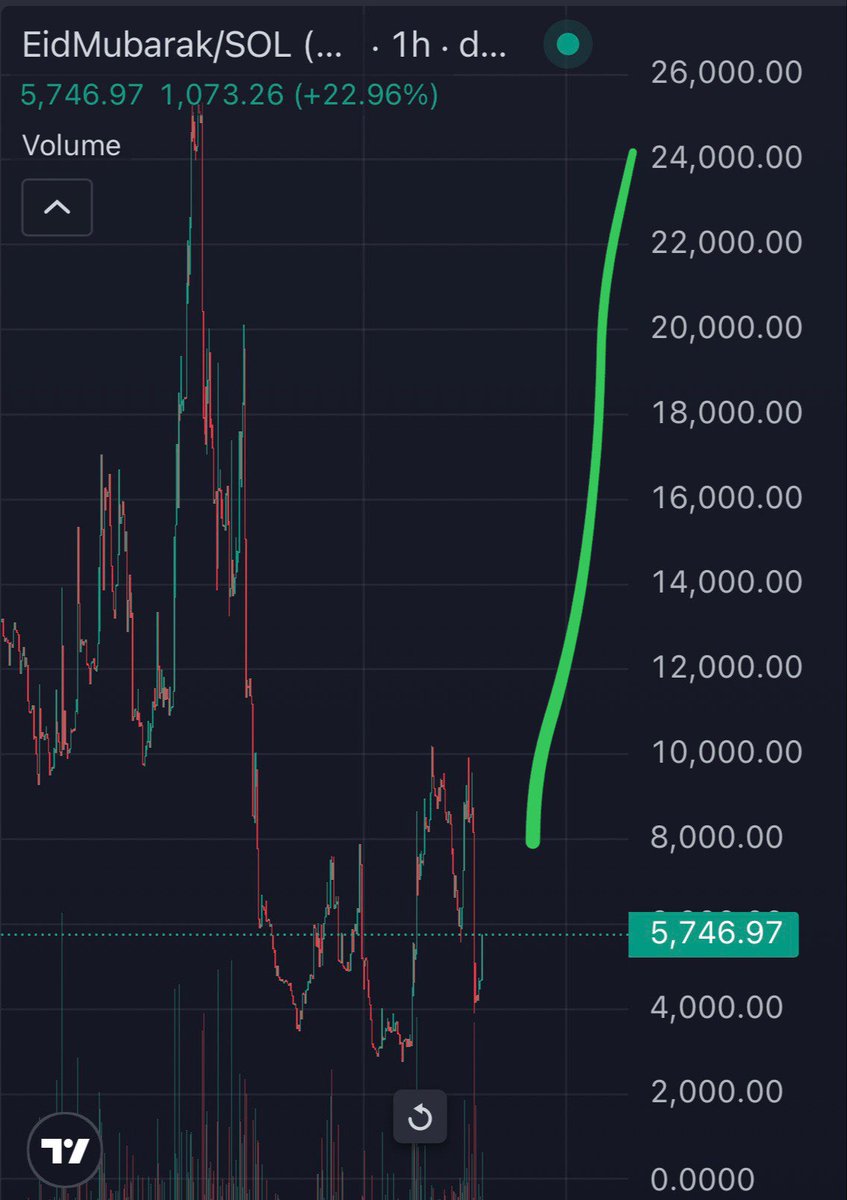This screenshot has width=847, height=1200.
Task: Open the truncated interval menu next to 1h
Action: point(480,45)
